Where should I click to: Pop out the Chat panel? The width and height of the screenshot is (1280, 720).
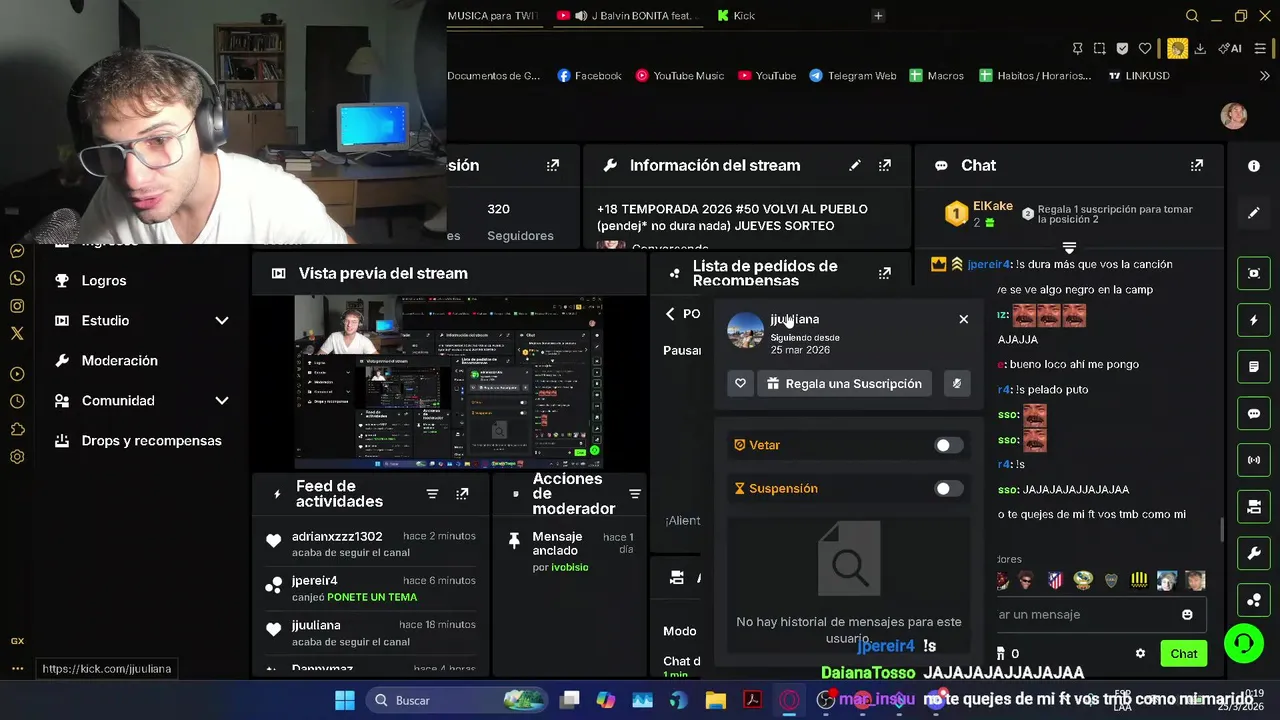[1197, 165]
